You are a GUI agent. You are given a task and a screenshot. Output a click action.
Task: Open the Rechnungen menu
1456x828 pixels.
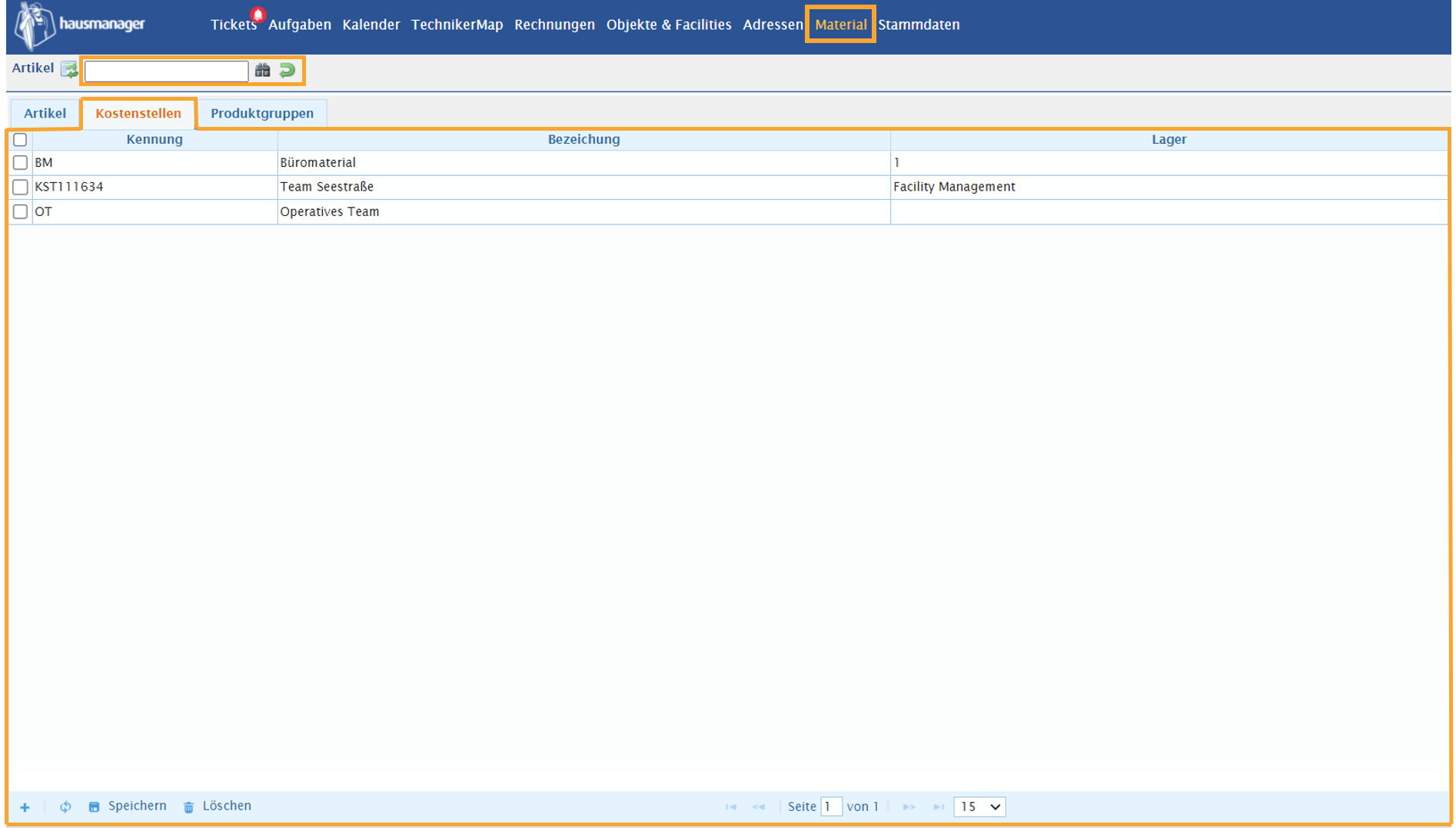(x=554, y=25)
